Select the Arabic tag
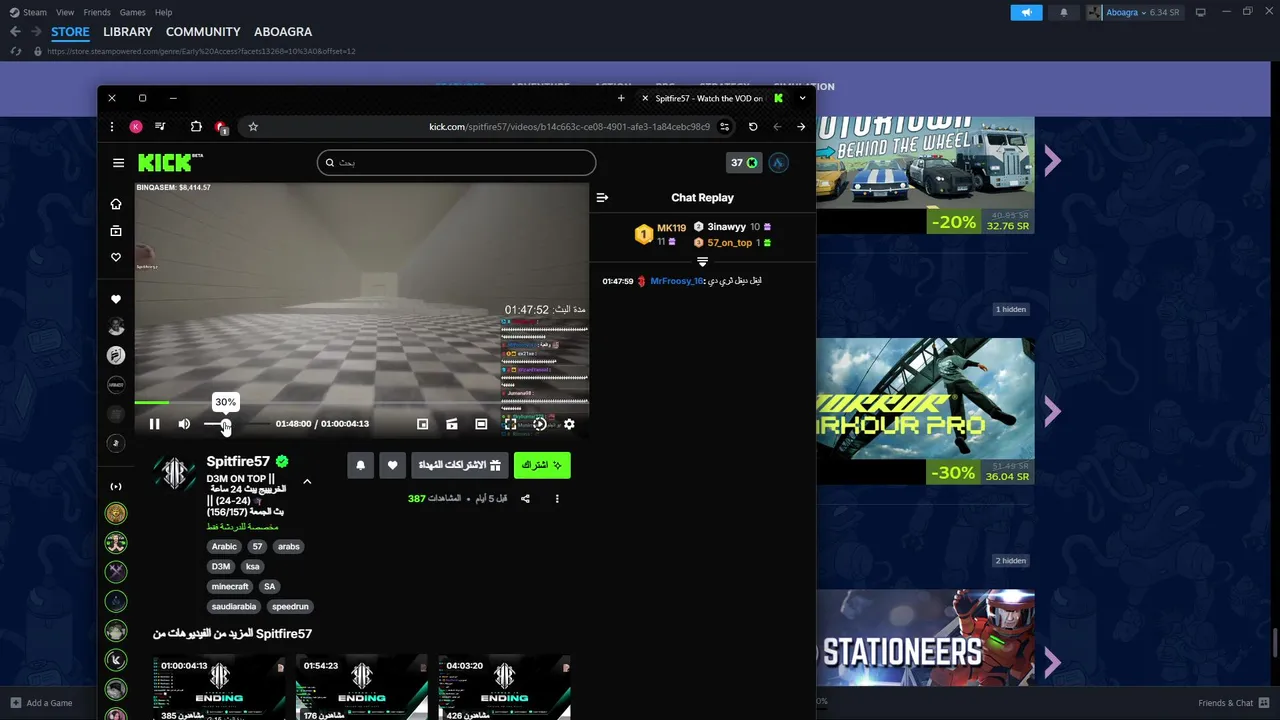Viewport: 1280px width, 720px height. 224,547
